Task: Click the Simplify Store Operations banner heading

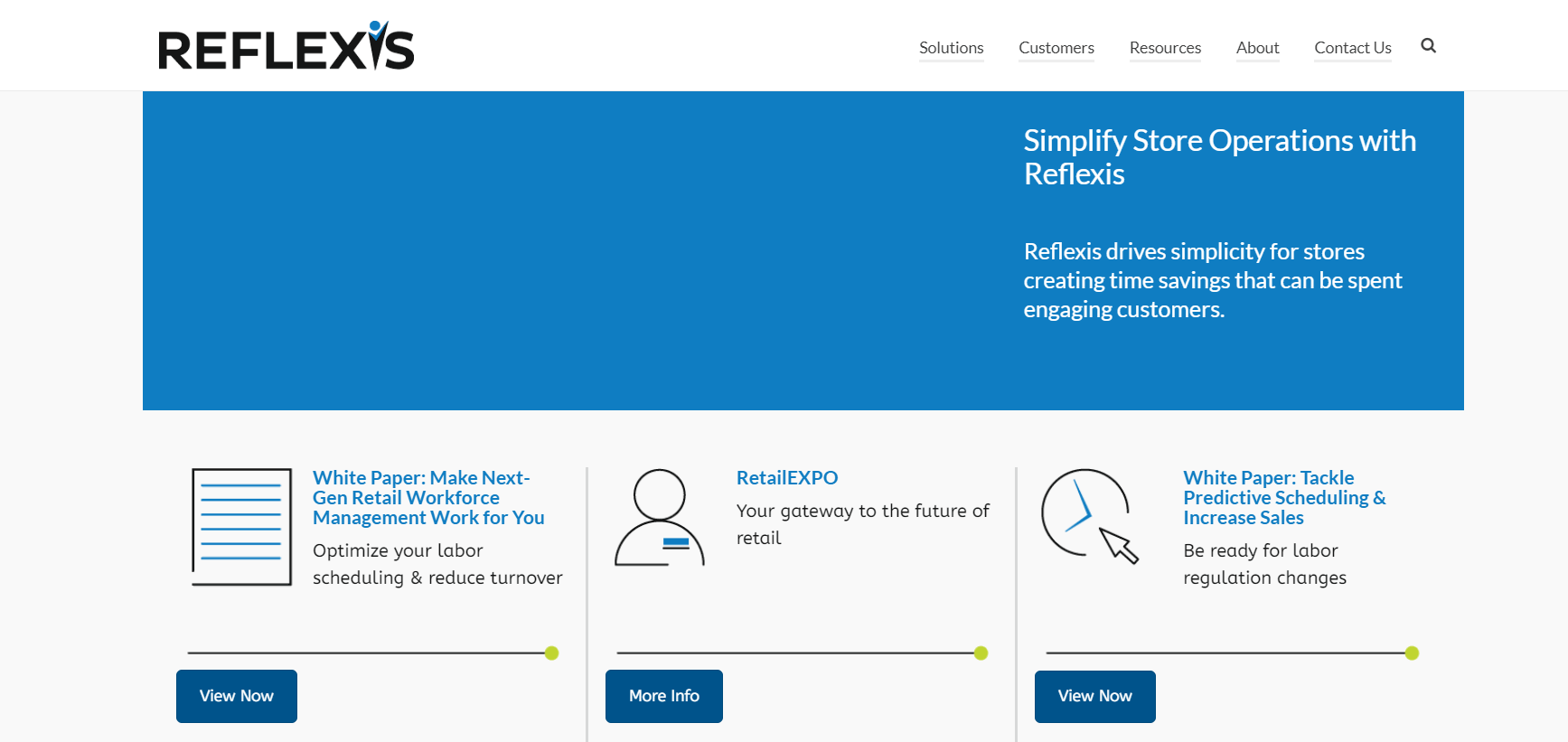Action: pos(1219,157)
